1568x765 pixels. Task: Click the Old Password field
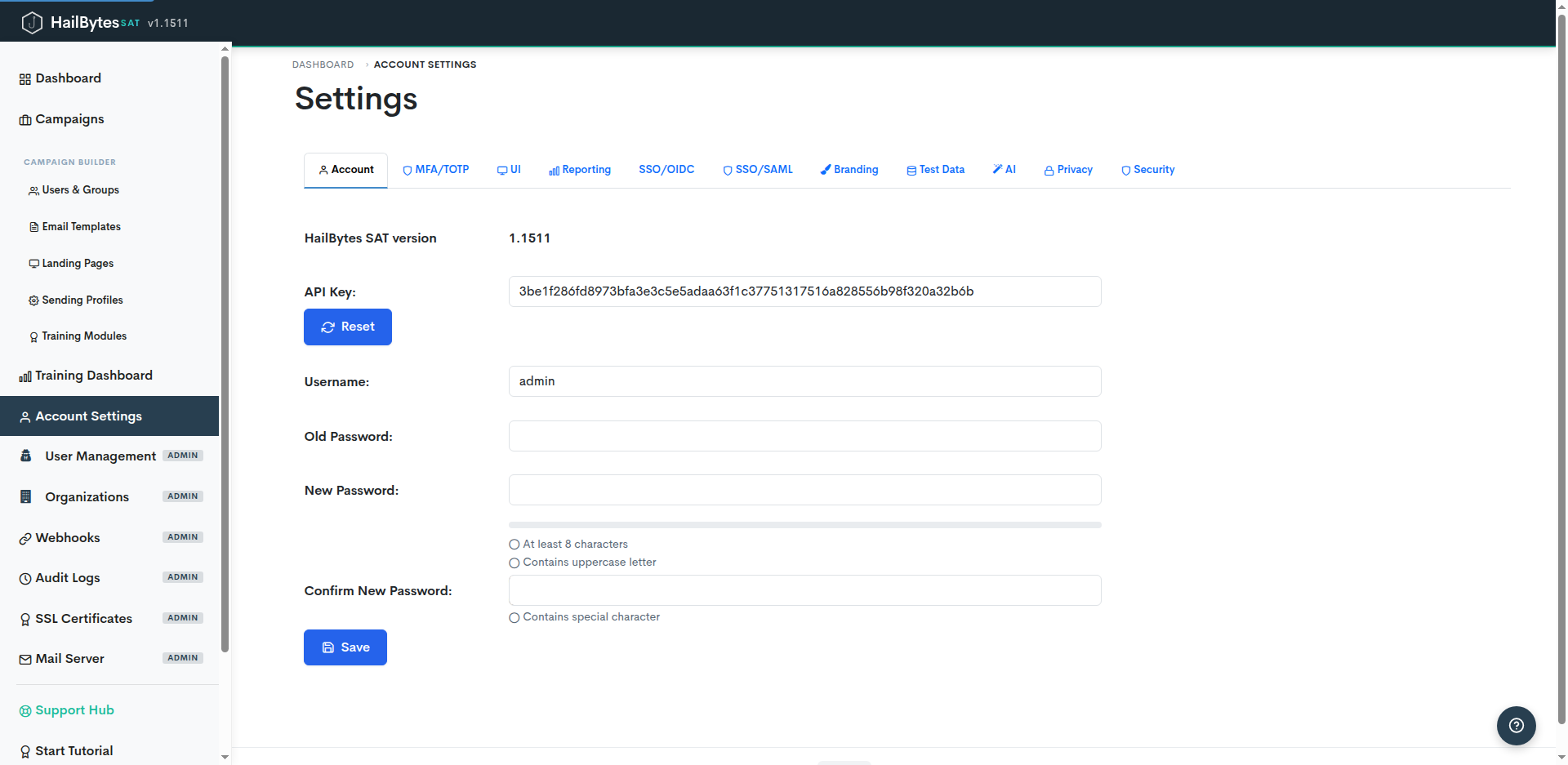pyautogui.click(x=805, y=436)
